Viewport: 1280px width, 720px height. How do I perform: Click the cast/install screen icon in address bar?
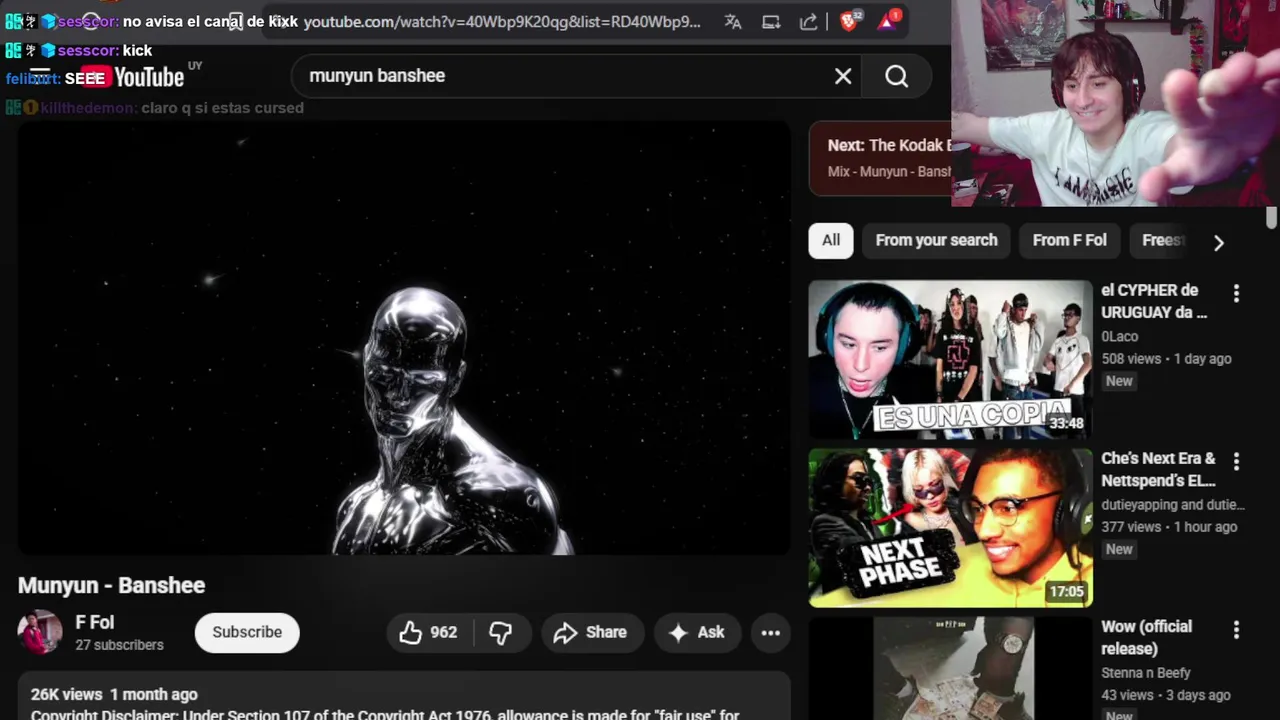(x=771, y=21)
